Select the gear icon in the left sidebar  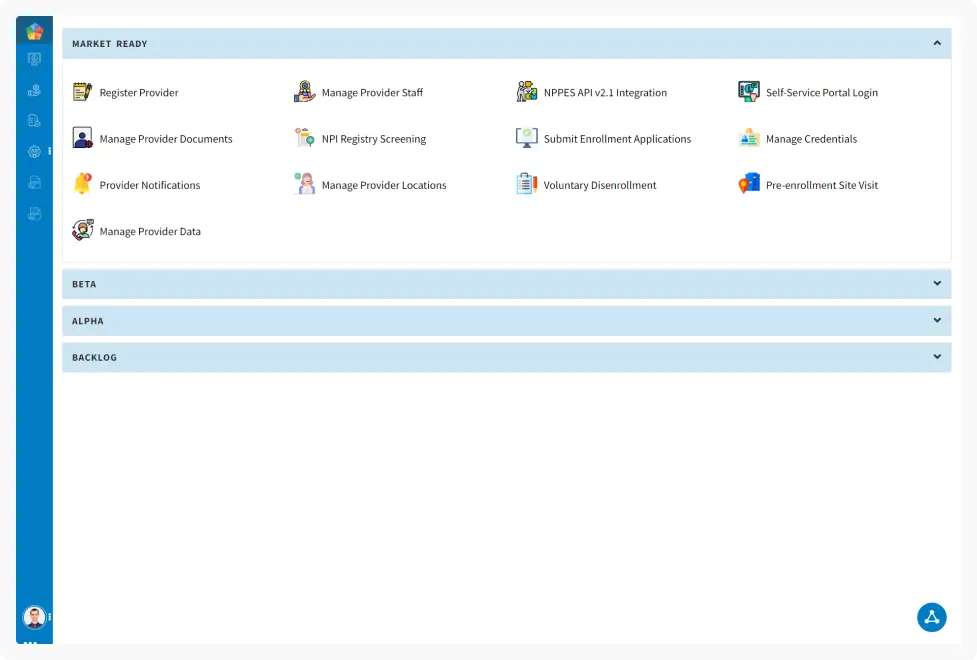pyautogui.click(x=34, y=151)
